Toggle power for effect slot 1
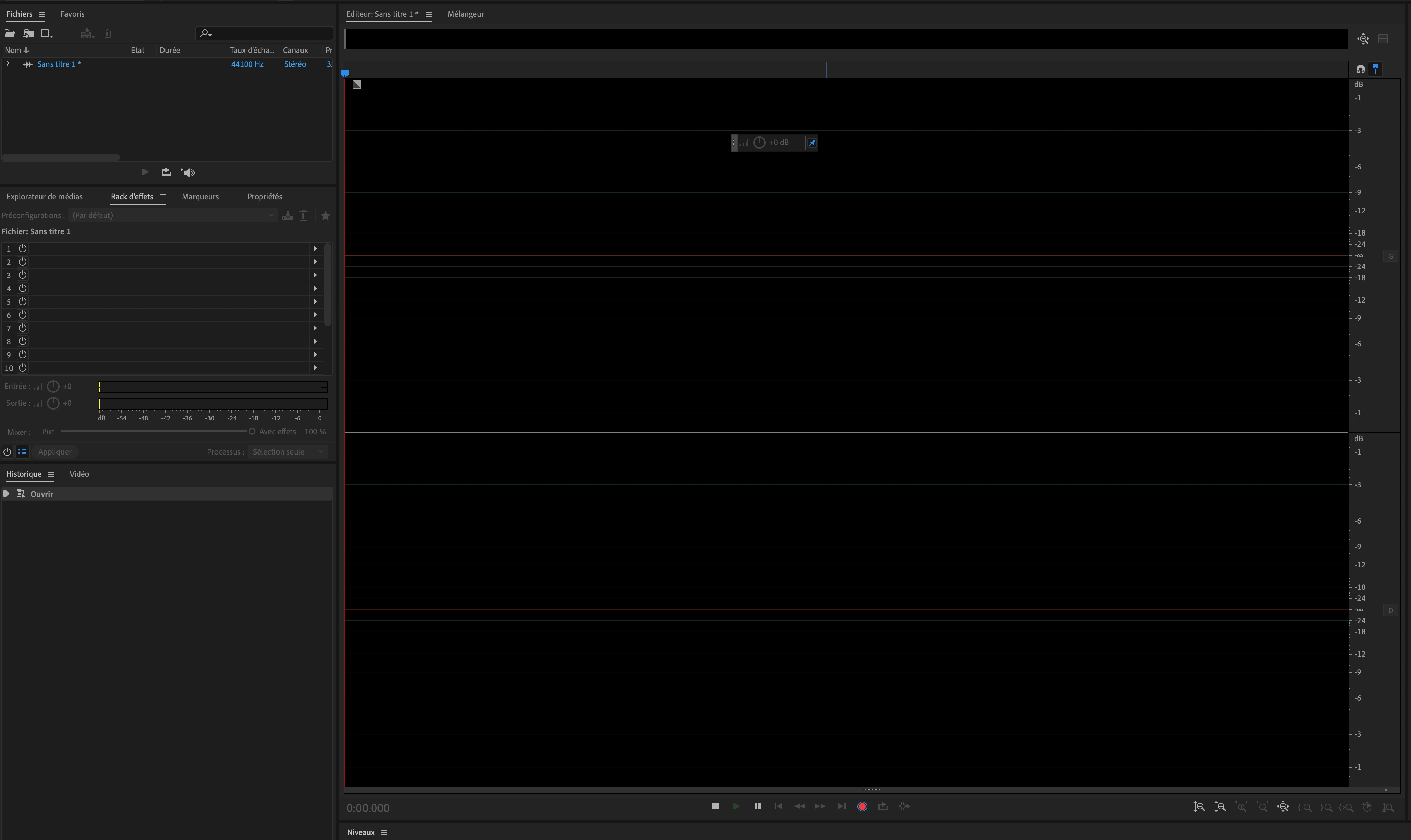 click(23, 249)
